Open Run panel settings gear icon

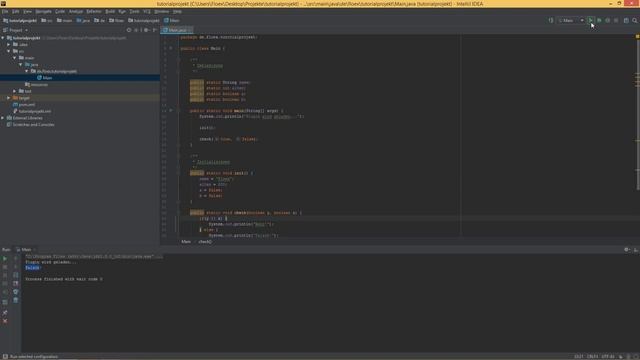coord(627,249)
